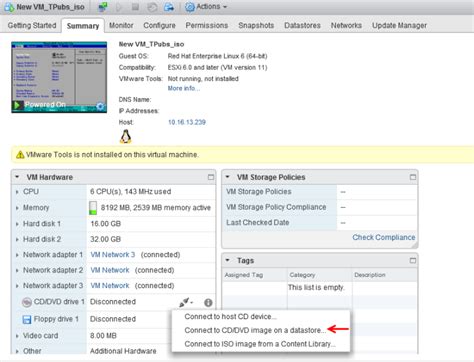Viewport: 474px width, 362px height.
Task: Switch to the Snapshots tab
Action: 256,25
